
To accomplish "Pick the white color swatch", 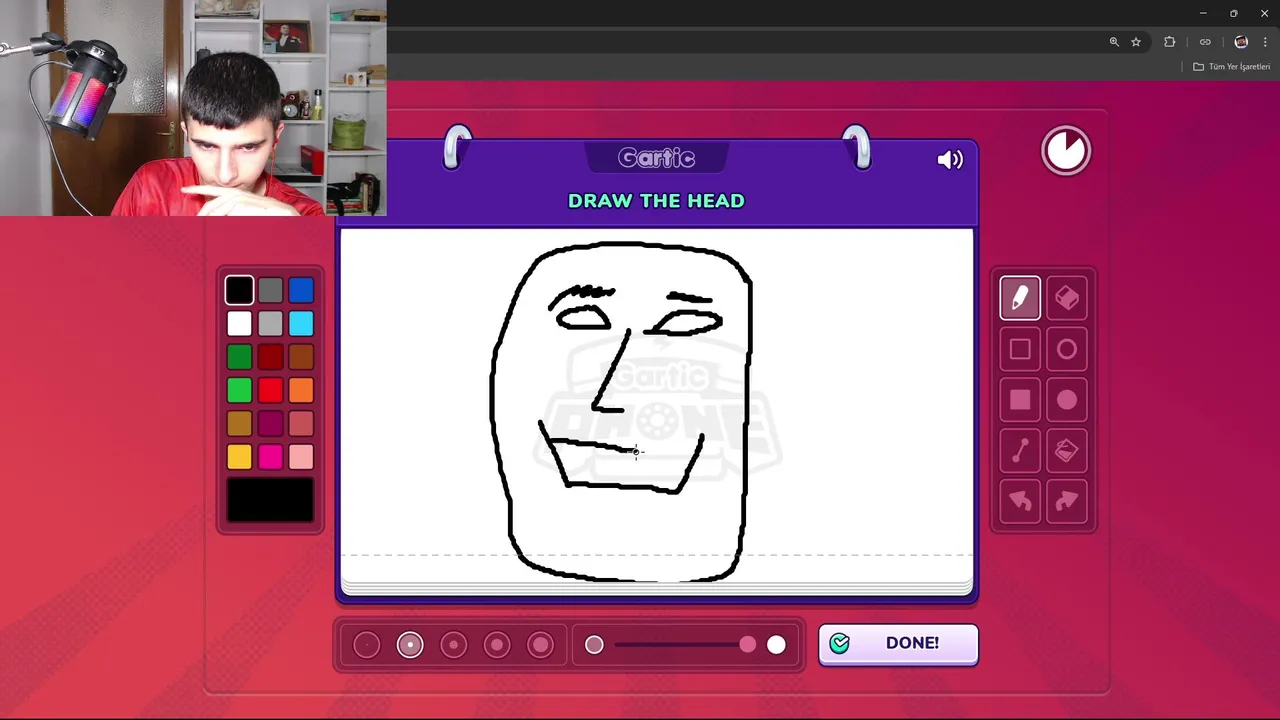I will point(239,324).
